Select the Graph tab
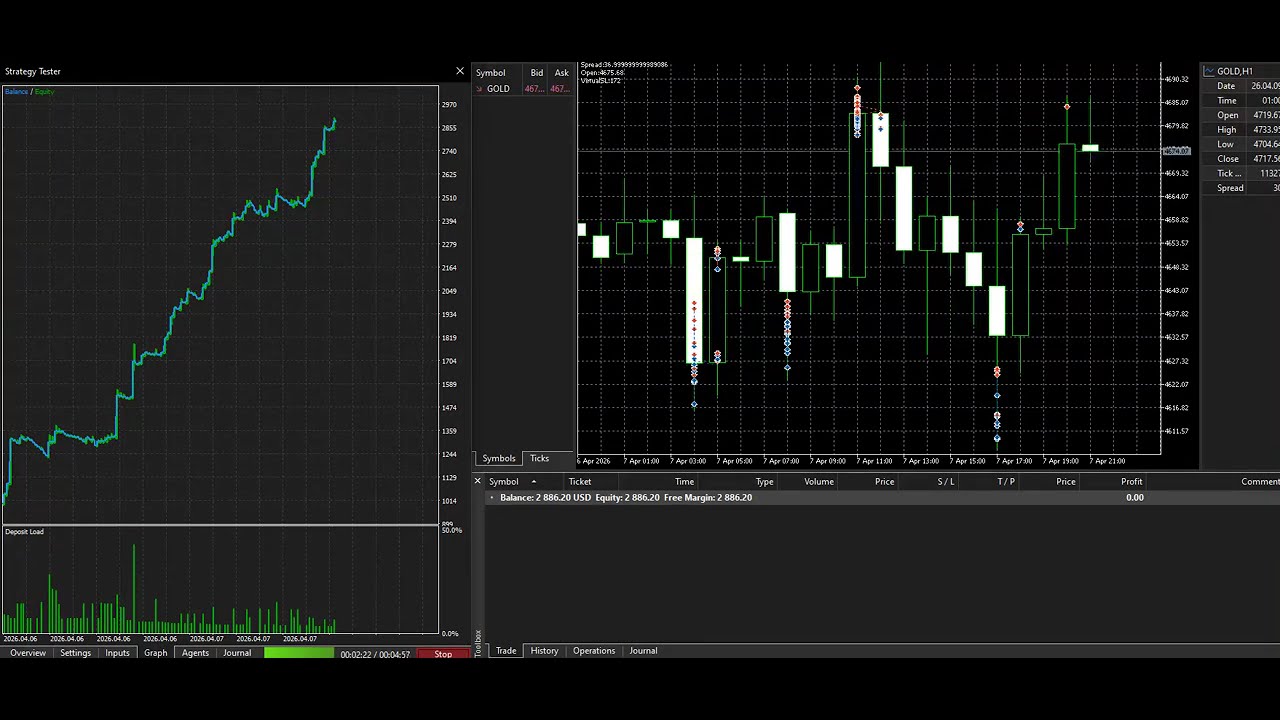This screenshot has height=720, width=1280. point(155,653)
